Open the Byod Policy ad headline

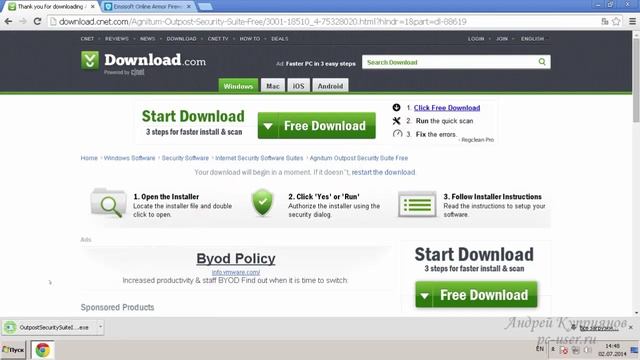coord(236,258)
